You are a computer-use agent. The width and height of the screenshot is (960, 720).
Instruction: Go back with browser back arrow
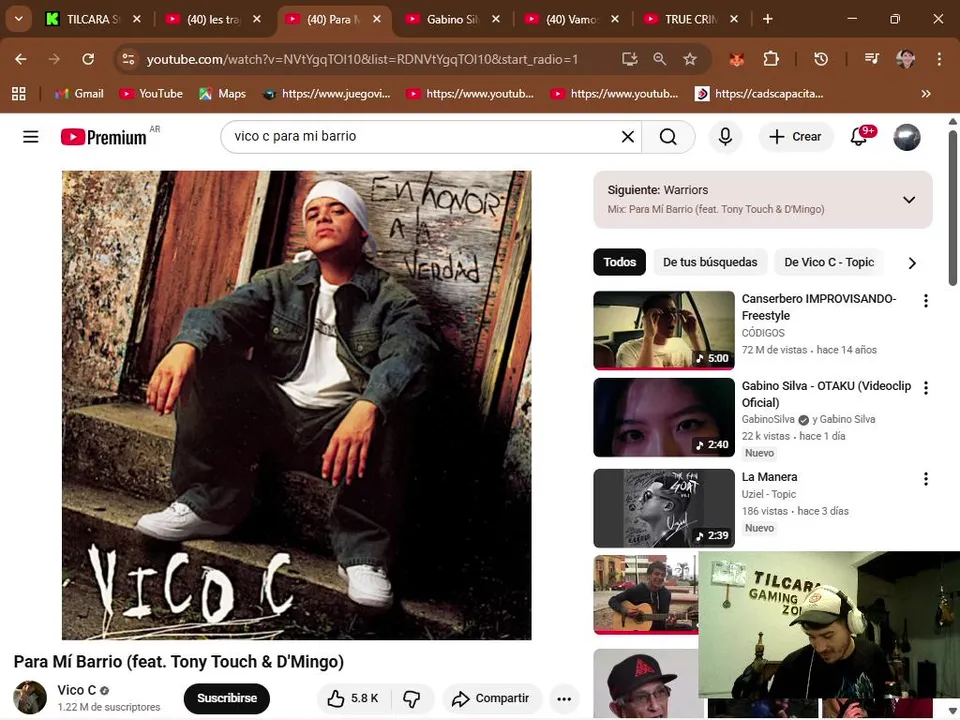click(x=21, y=59)
